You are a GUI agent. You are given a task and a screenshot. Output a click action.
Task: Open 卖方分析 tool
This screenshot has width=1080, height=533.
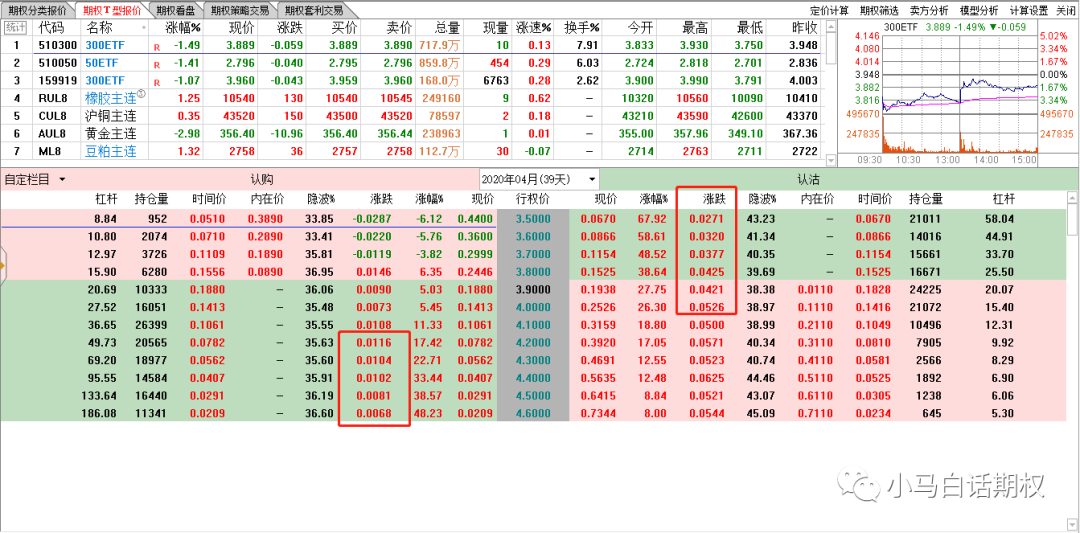click(928, 10)
